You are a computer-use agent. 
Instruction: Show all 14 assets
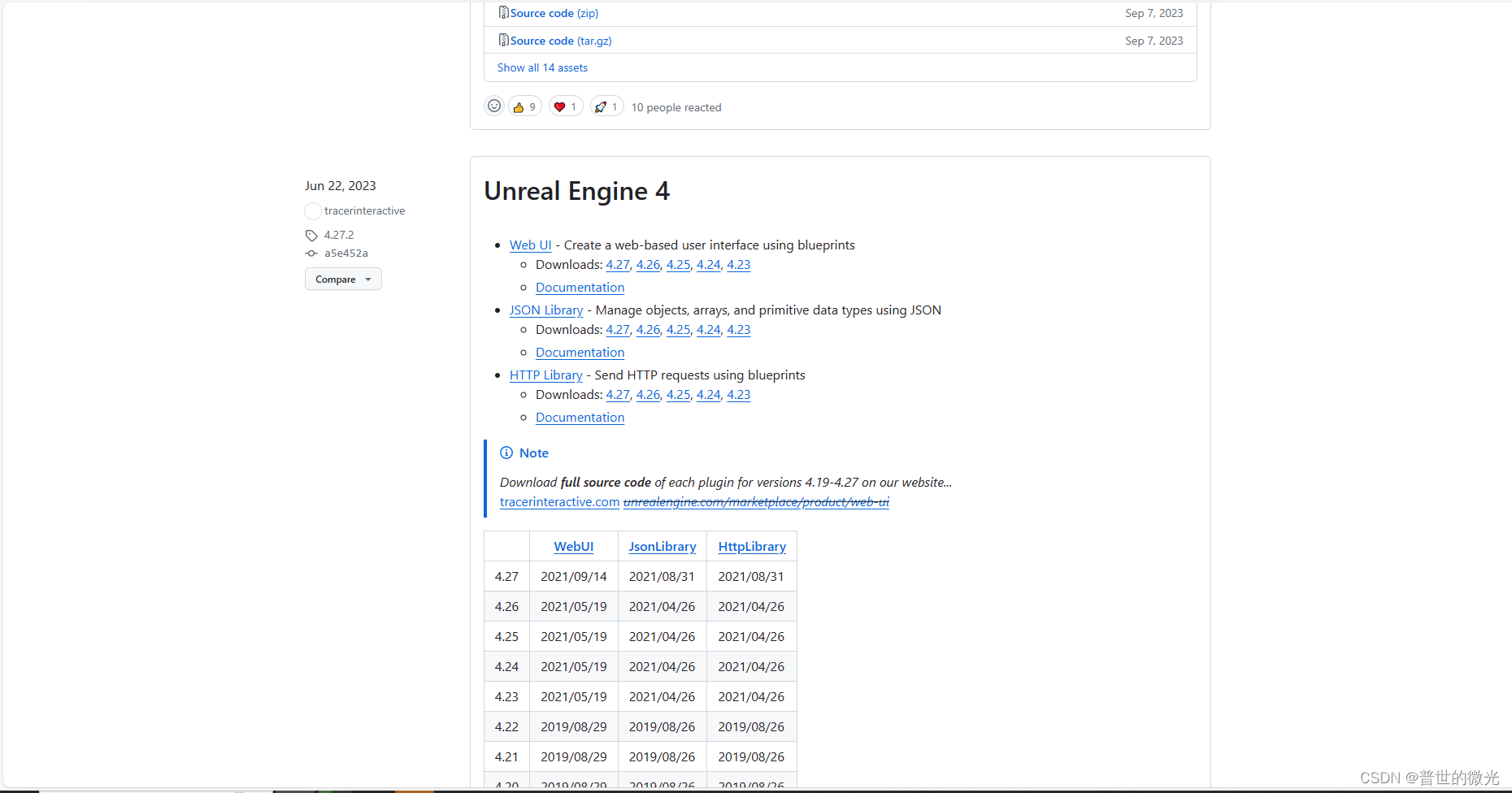[x=542, y=67]
